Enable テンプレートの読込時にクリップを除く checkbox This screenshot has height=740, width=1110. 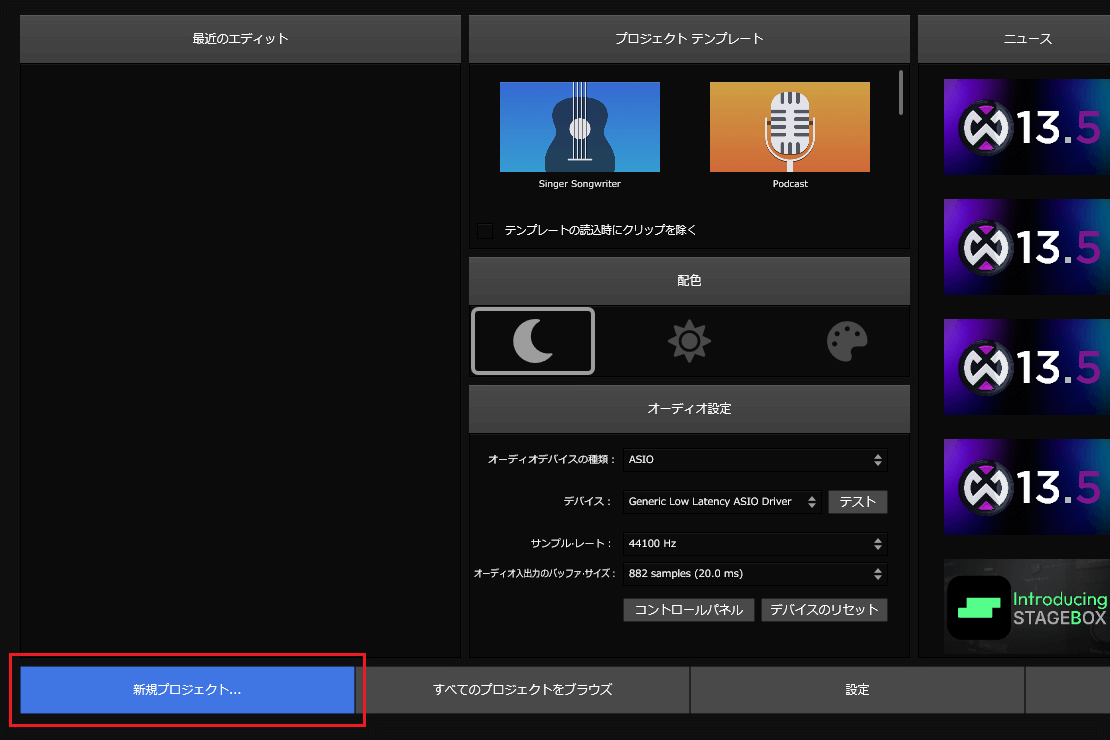coord(485,231)
